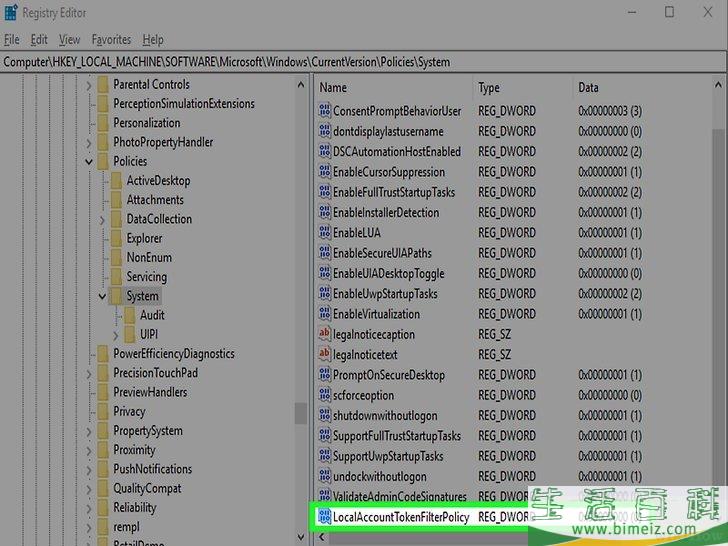728x546 pixels.
Task: Click the Registry Editor app icon in title bar
Action: pos(11,14)
